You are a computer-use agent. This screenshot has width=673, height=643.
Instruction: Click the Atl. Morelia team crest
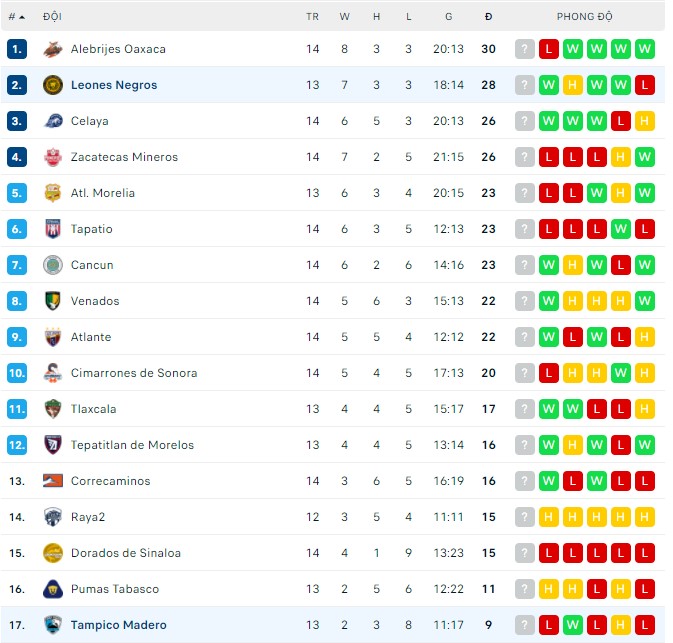pyautogui.click(x=53, y=193)
